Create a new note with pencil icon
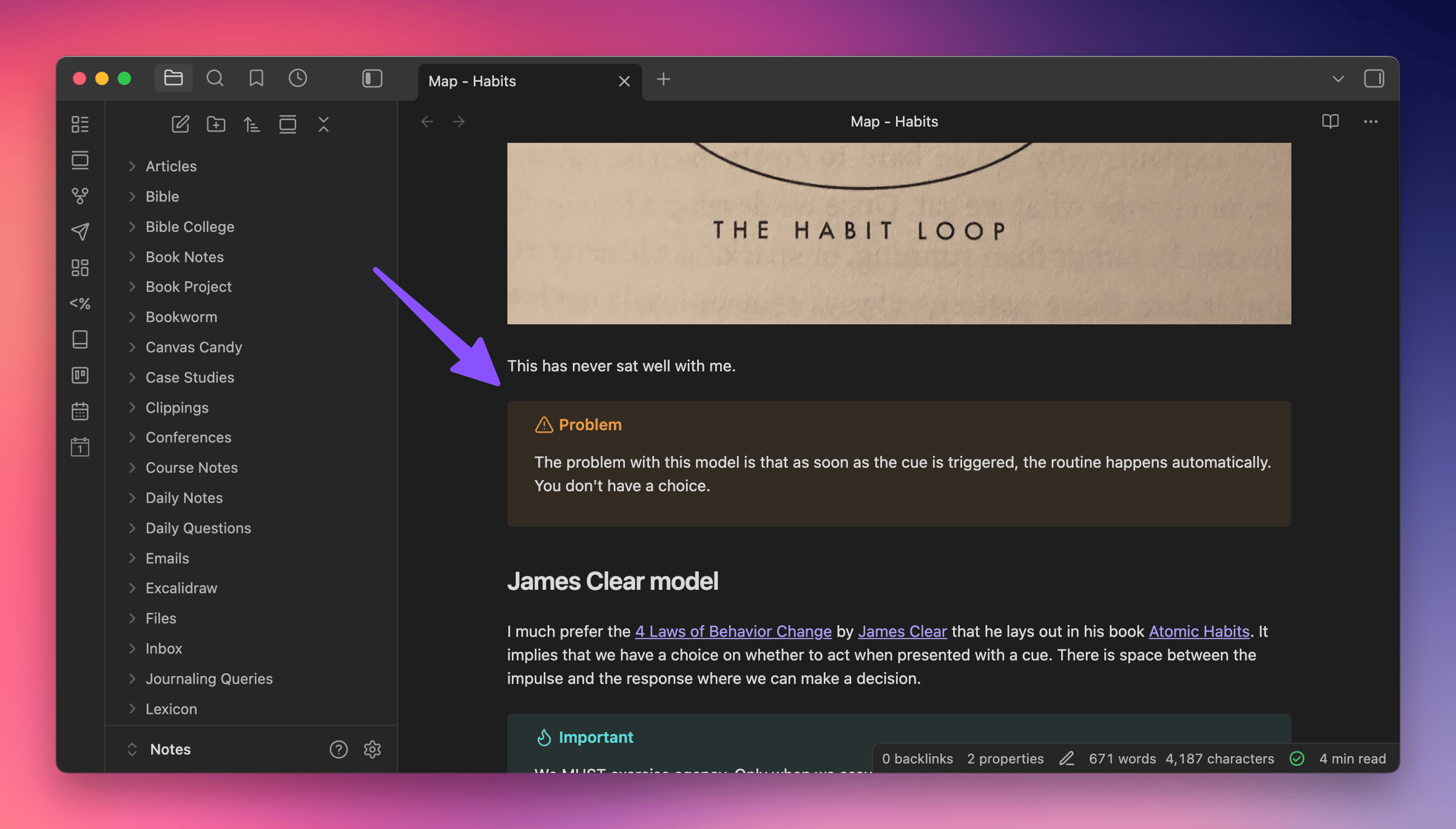The image size is (1456, 829). click(180, 124)
